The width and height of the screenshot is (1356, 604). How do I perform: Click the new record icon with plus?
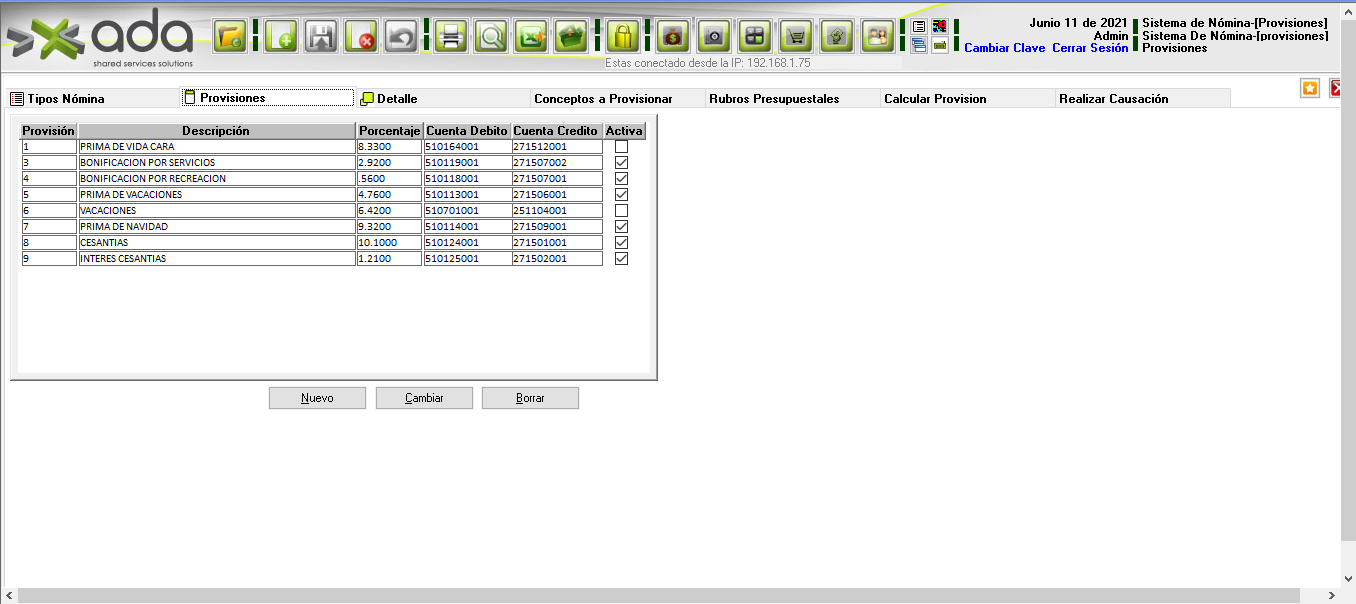281,37
